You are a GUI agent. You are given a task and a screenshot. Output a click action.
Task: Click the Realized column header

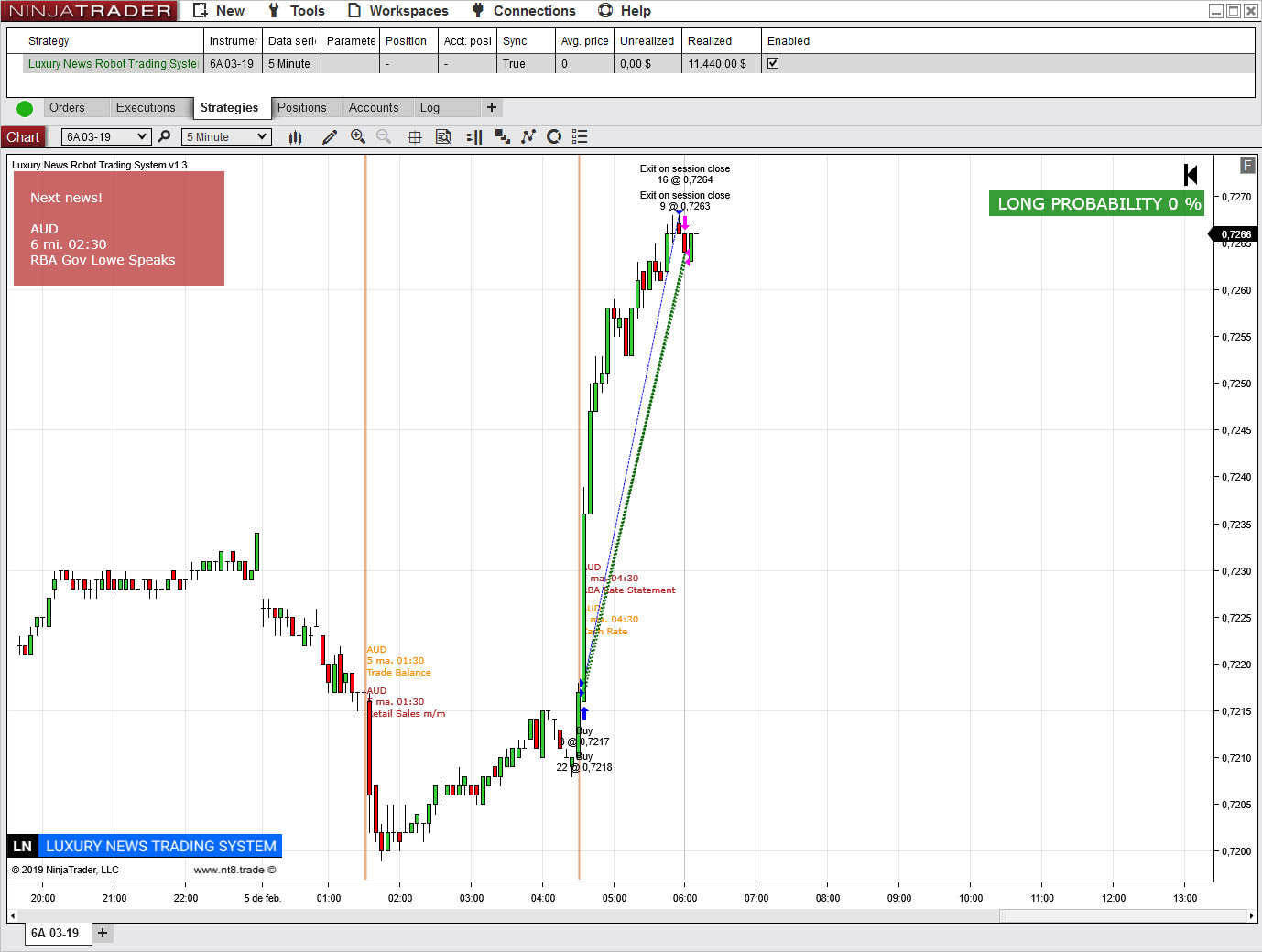pos(722,41)
